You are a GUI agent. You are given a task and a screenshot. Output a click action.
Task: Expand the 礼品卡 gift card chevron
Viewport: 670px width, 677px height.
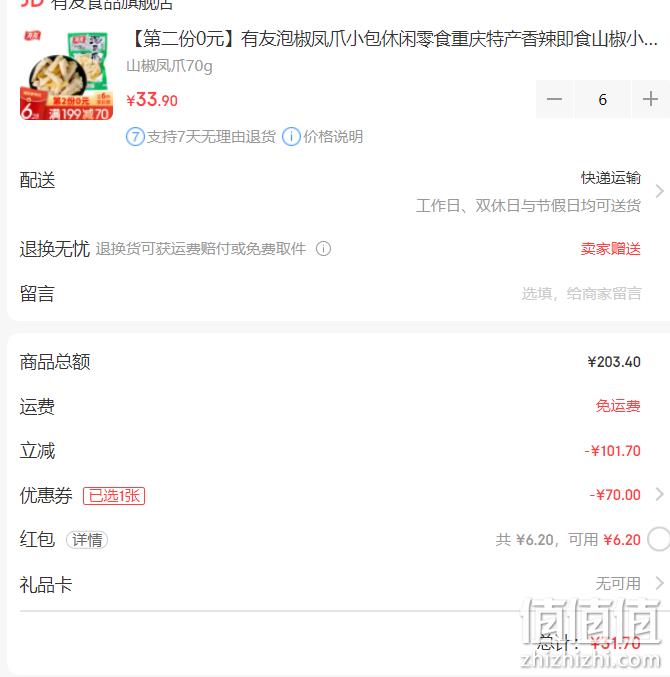tap(659, 583)
